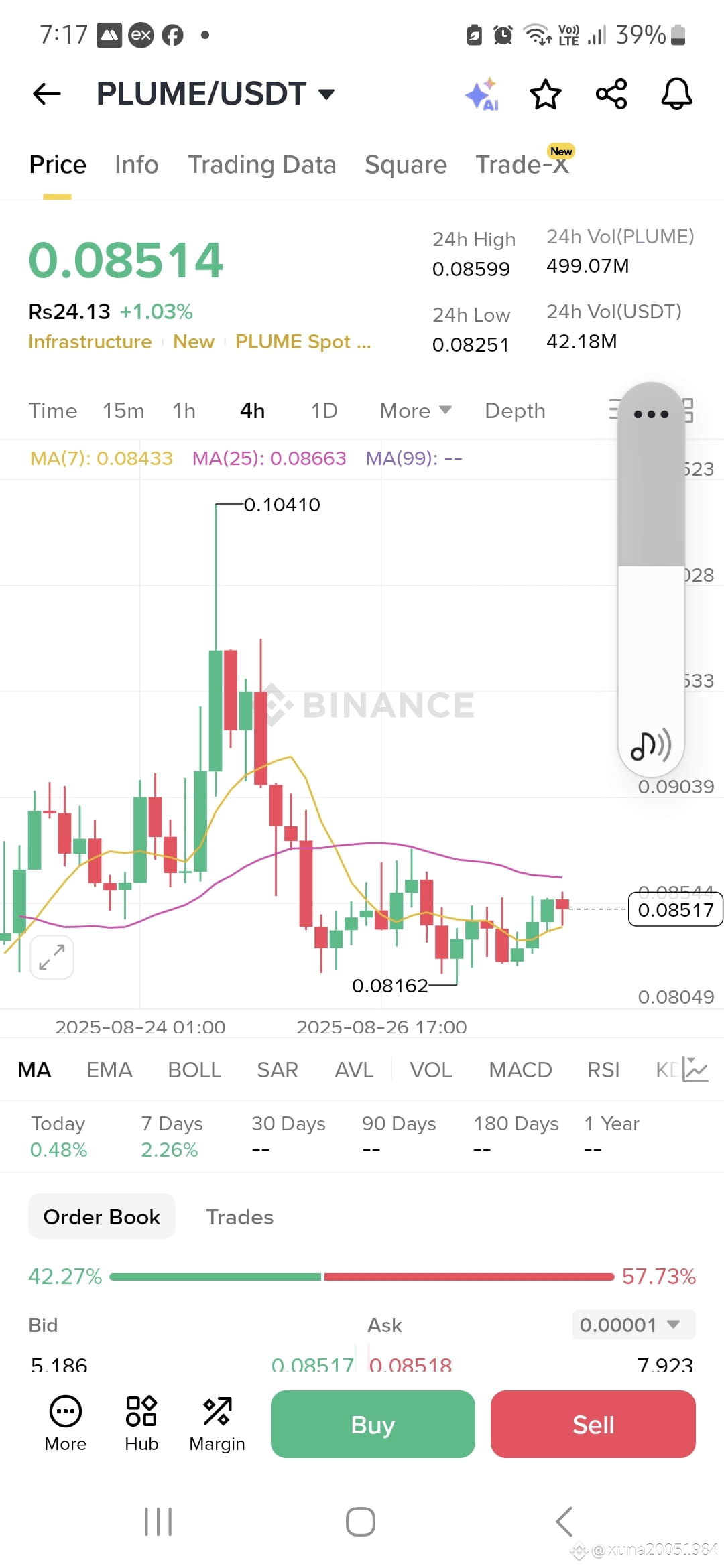Open the Infrastructure category tag
This screenshot has width=724, height=1568.
90,342
